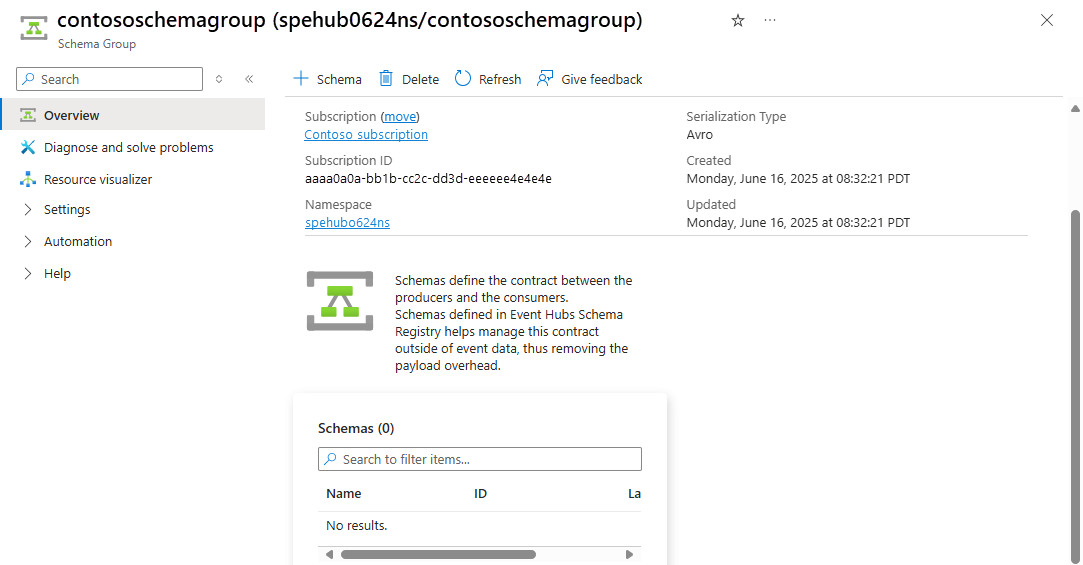
Task: Open the Help menu group
Action: coord(57,274)
